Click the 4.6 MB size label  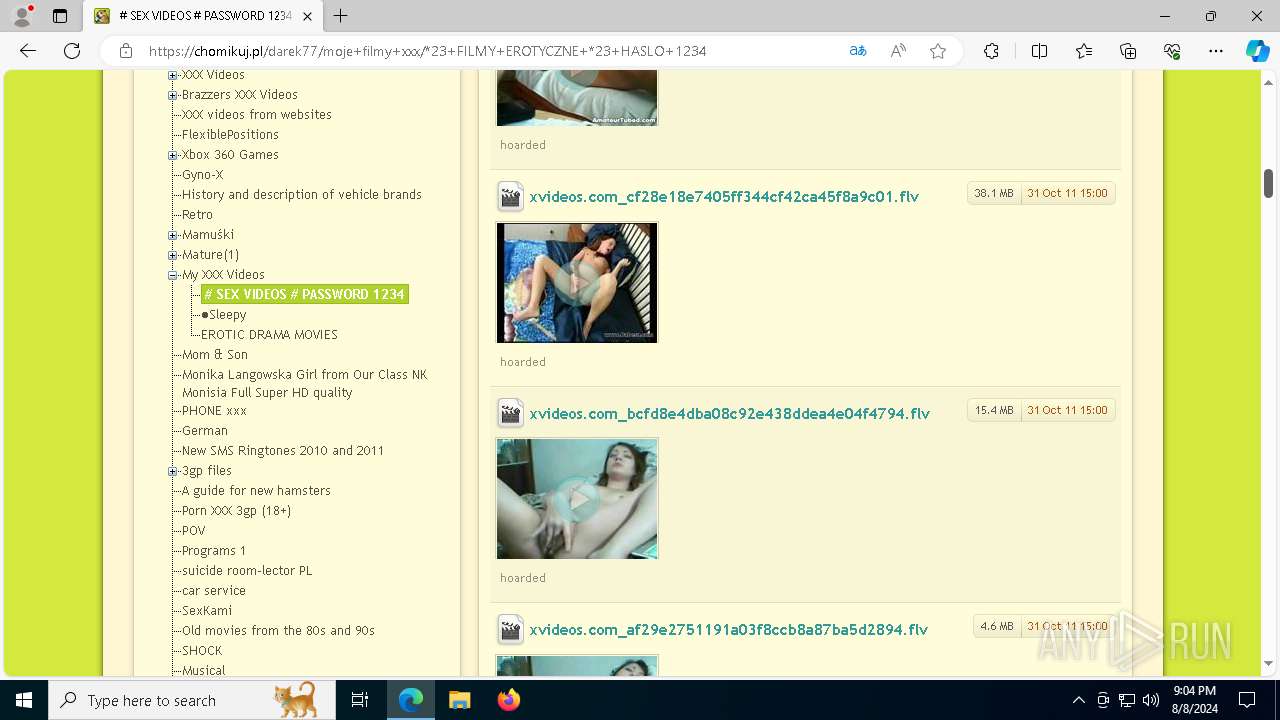[x=997, y=627]
